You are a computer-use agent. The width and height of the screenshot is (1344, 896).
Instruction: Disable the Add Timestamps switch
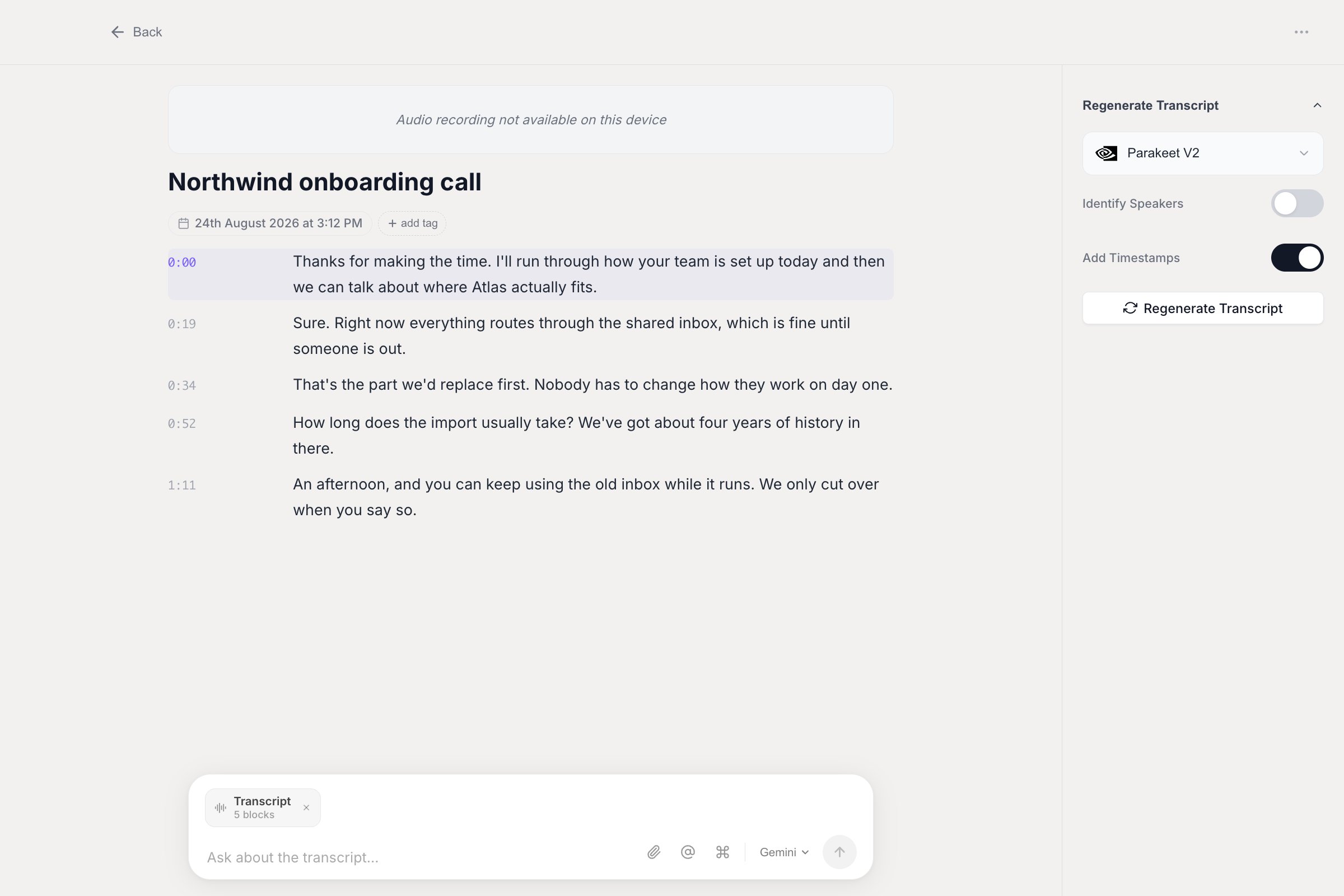point(1296,258)
